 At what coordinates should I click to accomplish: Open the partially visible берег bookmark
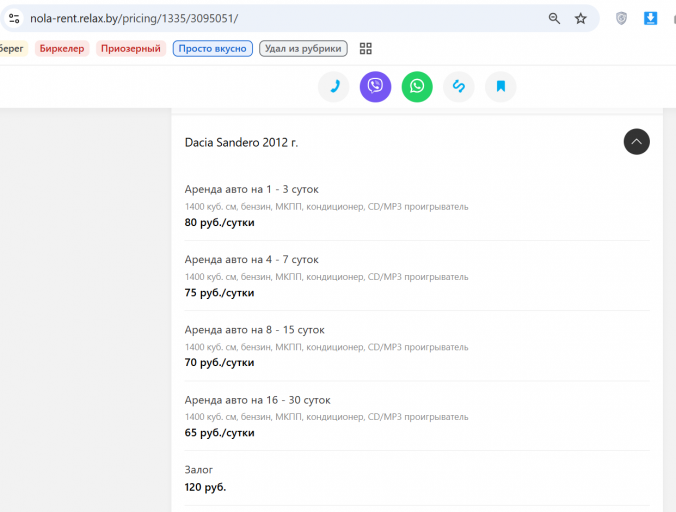(x=13, y=49)
